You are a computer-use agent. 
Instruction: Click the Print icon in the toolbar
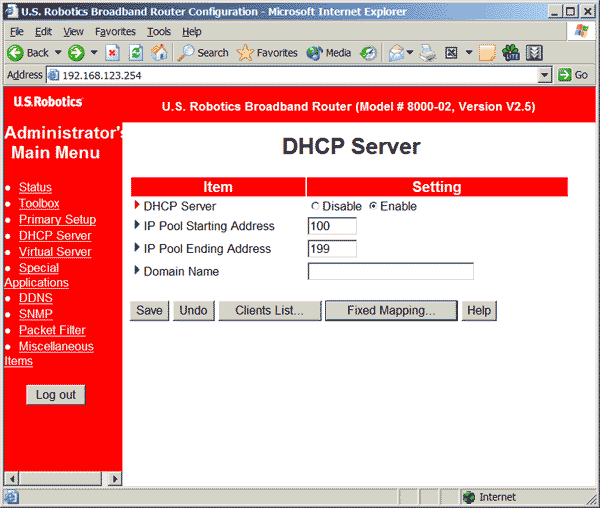click(428, 53)
